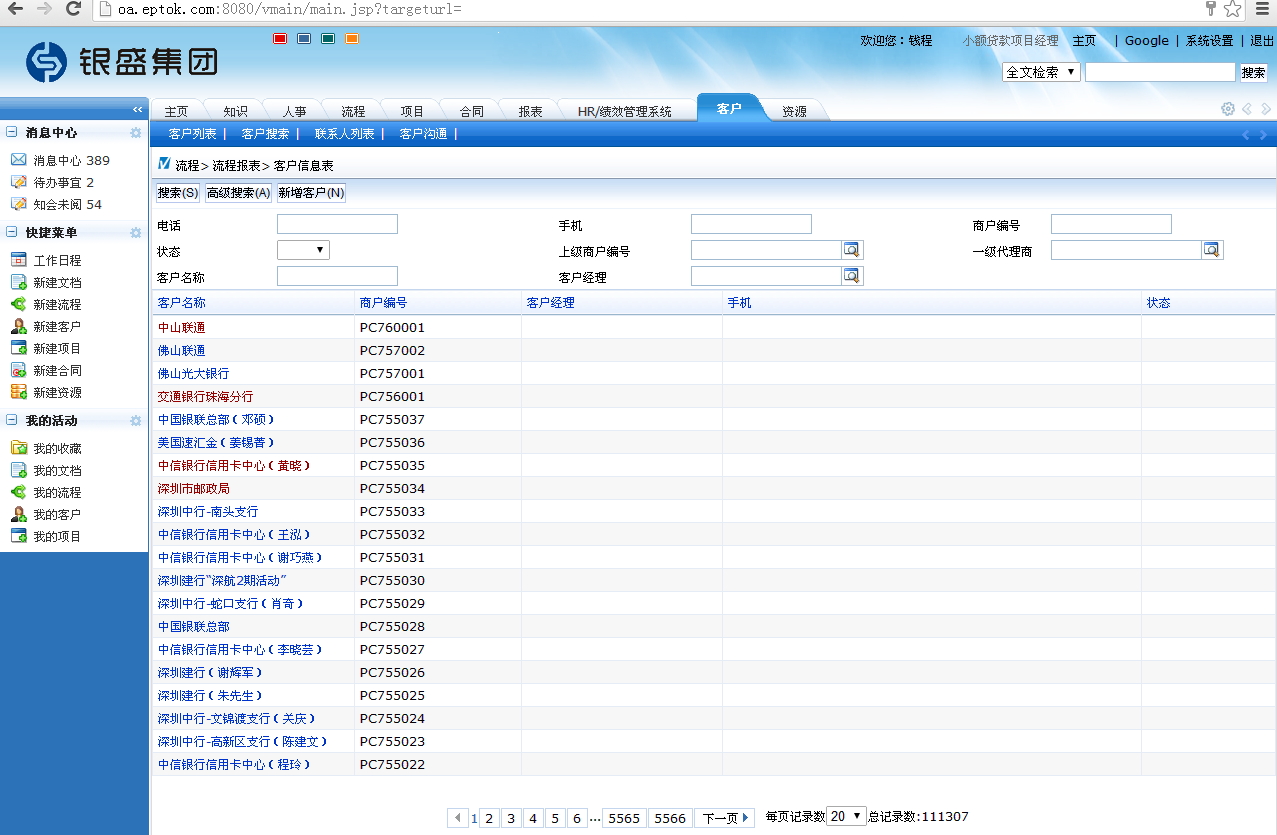
Task: Open 联系人列表 submenu
Action: [344, 134]
